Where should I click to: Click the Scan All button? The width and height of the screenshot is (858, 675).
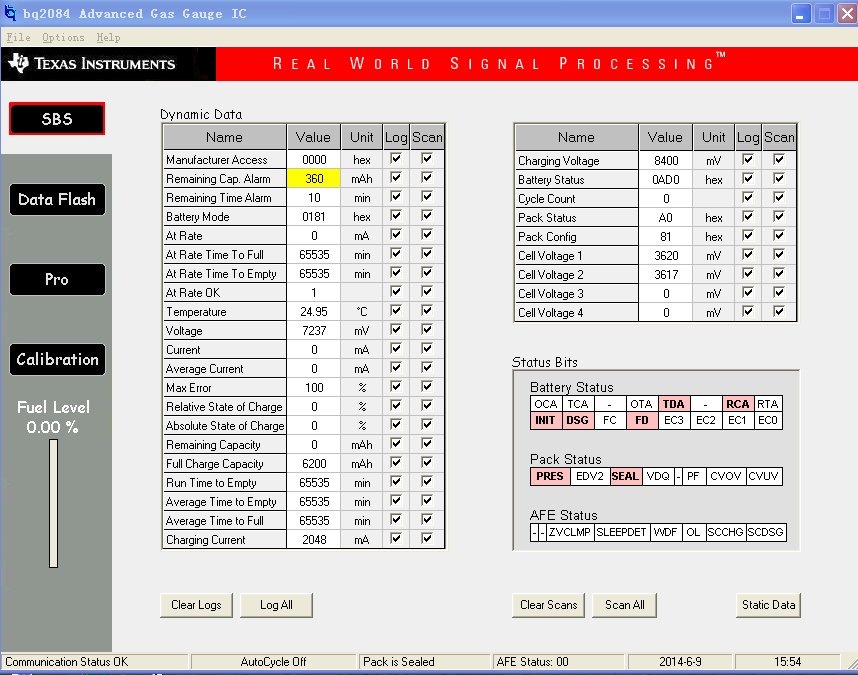point(624,605)
